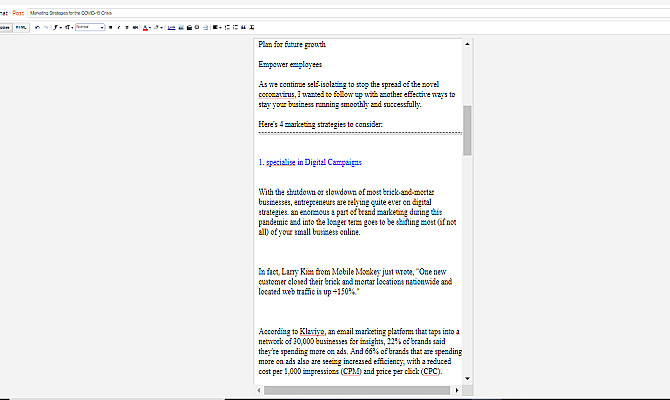The width and height of the screenshot is (670, 400).
Task: Undo the last edit
Action: (x=38, y=27)
